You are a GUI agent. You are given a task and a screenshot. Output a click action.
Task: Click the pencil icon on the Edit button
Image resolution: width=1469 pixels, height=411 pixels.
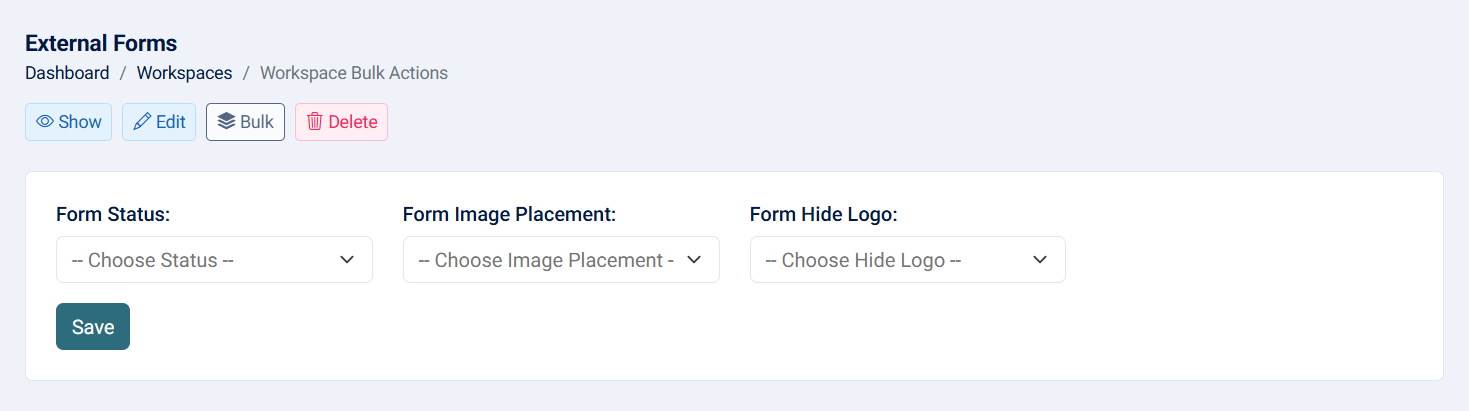[142, 122]
